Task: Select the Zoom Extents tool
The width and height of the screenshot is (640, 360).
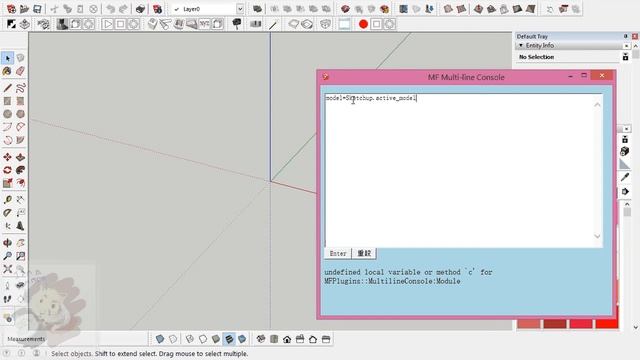Action: pyautogui.click(x=7, y=269)
